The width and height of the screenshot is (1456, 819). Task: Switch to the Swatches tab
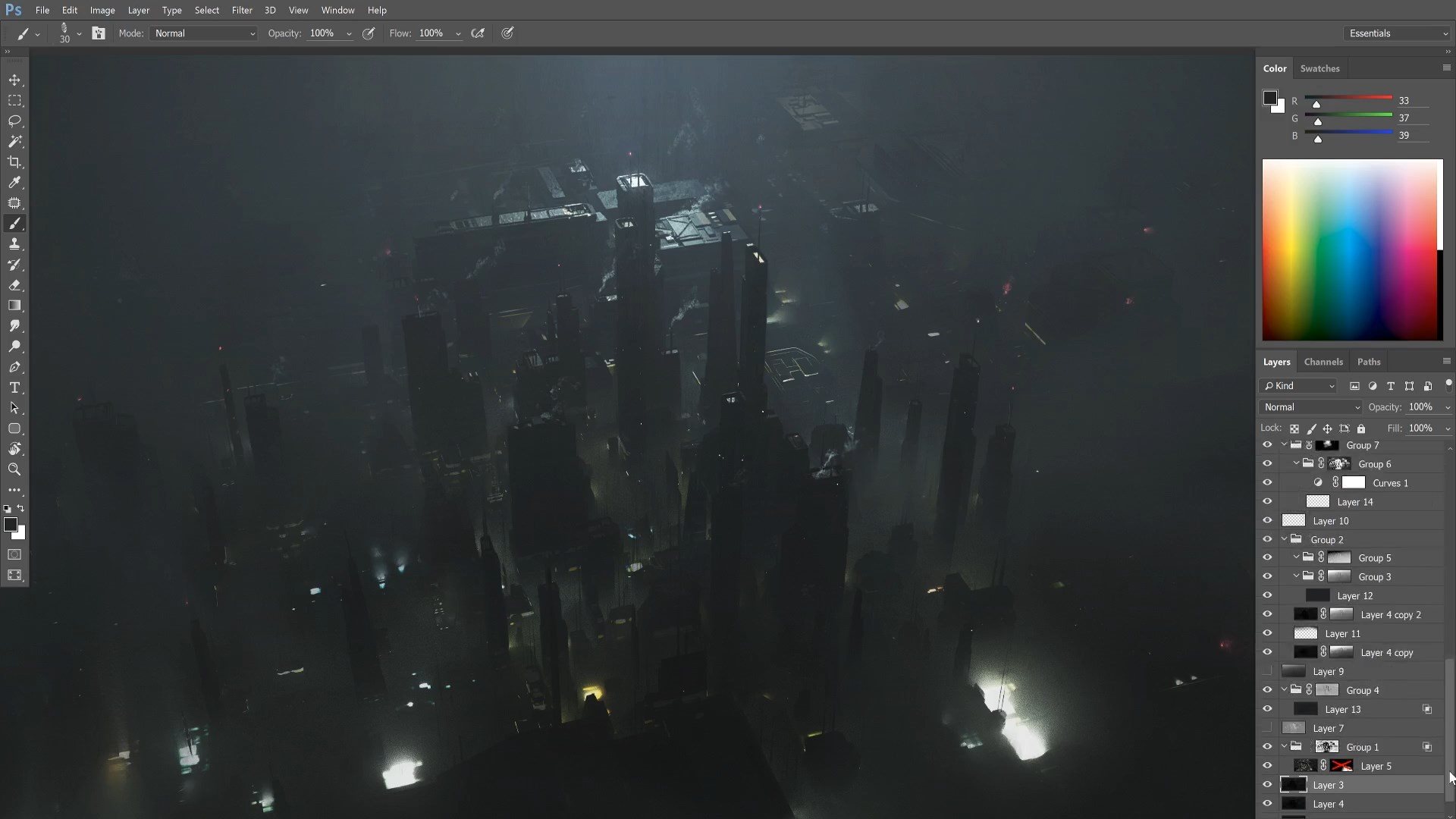pos(1319,68)
